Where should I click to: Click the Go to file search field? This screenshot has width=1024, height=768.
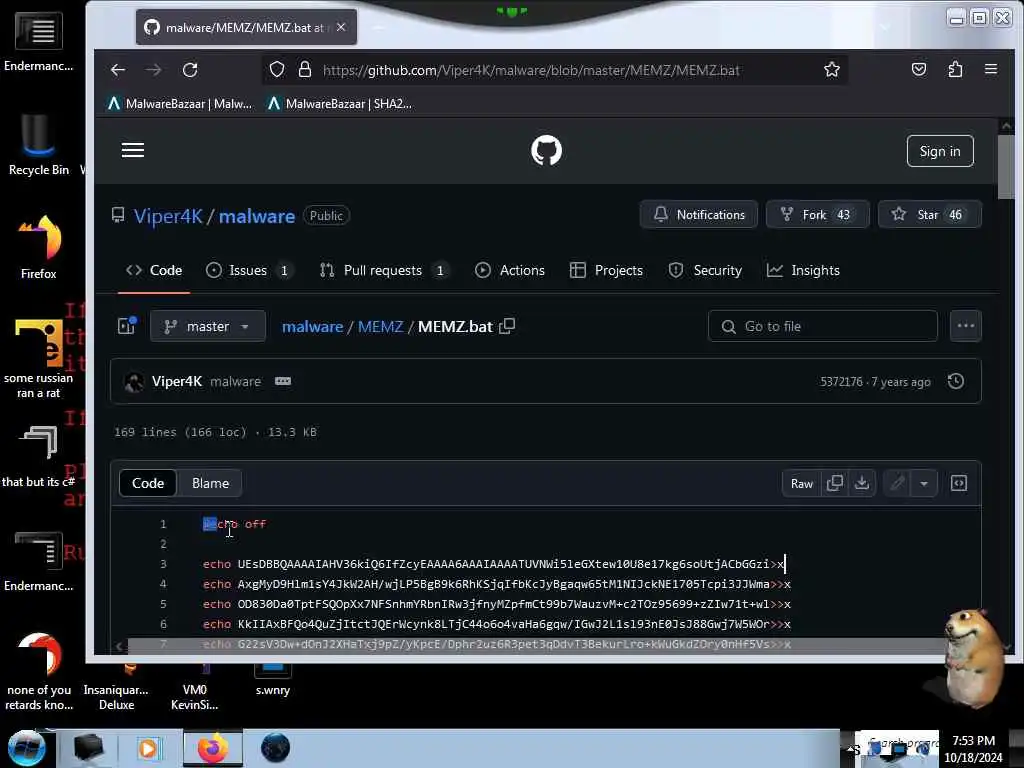[x=823, y=326]
